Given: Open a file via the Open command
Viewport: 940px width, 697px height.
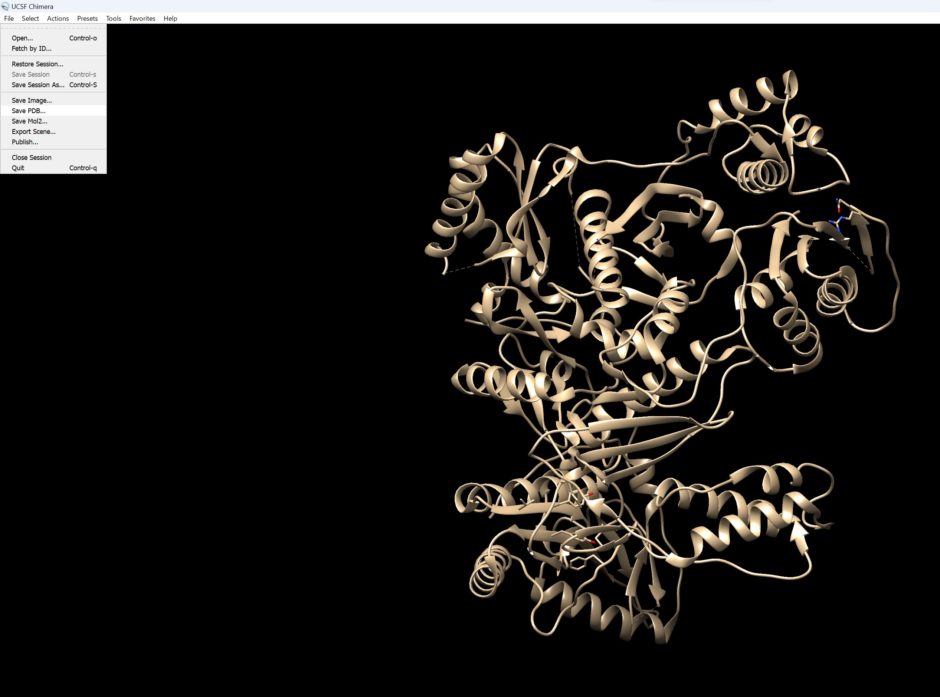Looking at the screenshot, I should [x=21, y=37].
